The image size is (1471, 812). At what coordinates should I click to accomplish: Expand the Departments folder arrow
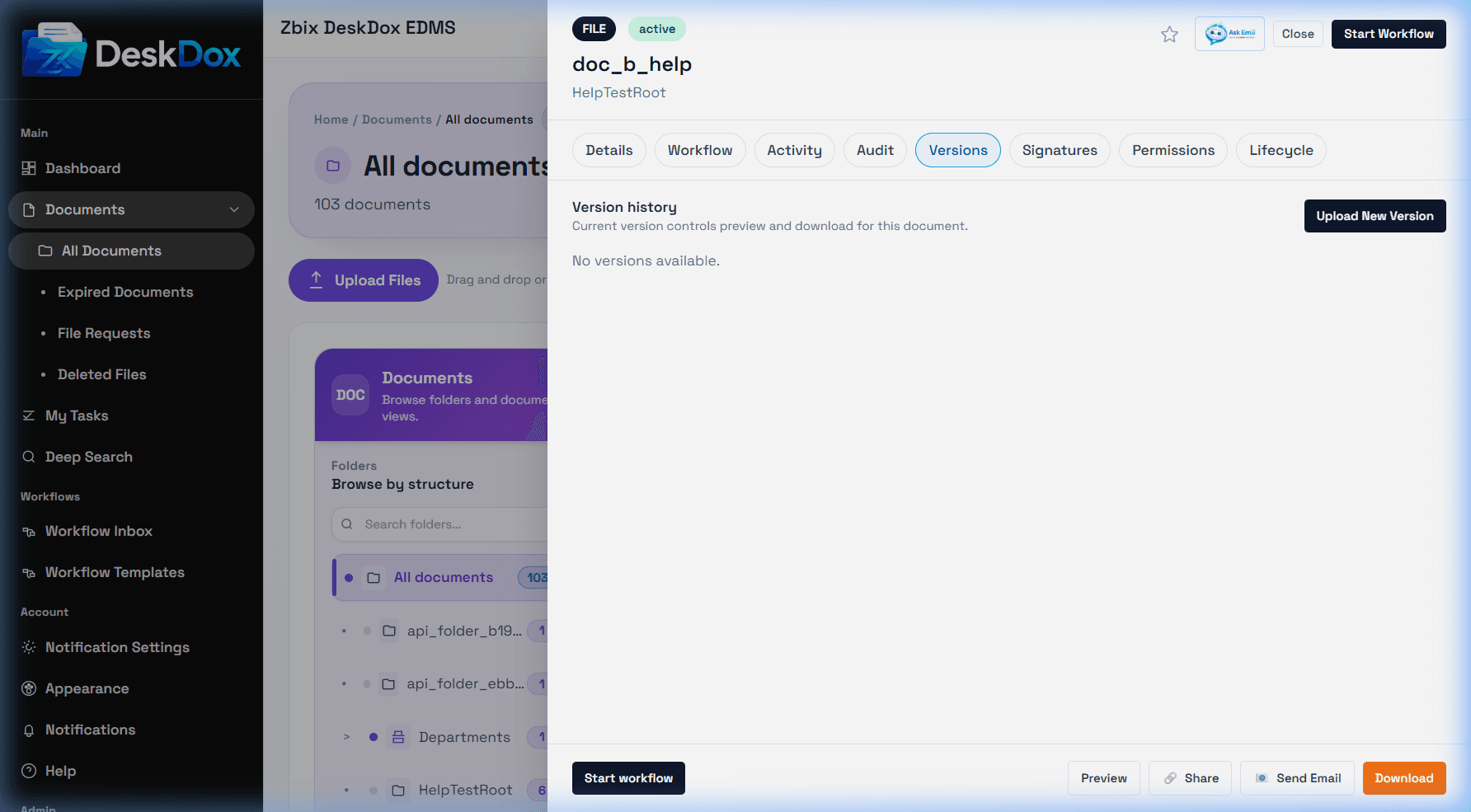click(346, 737)
